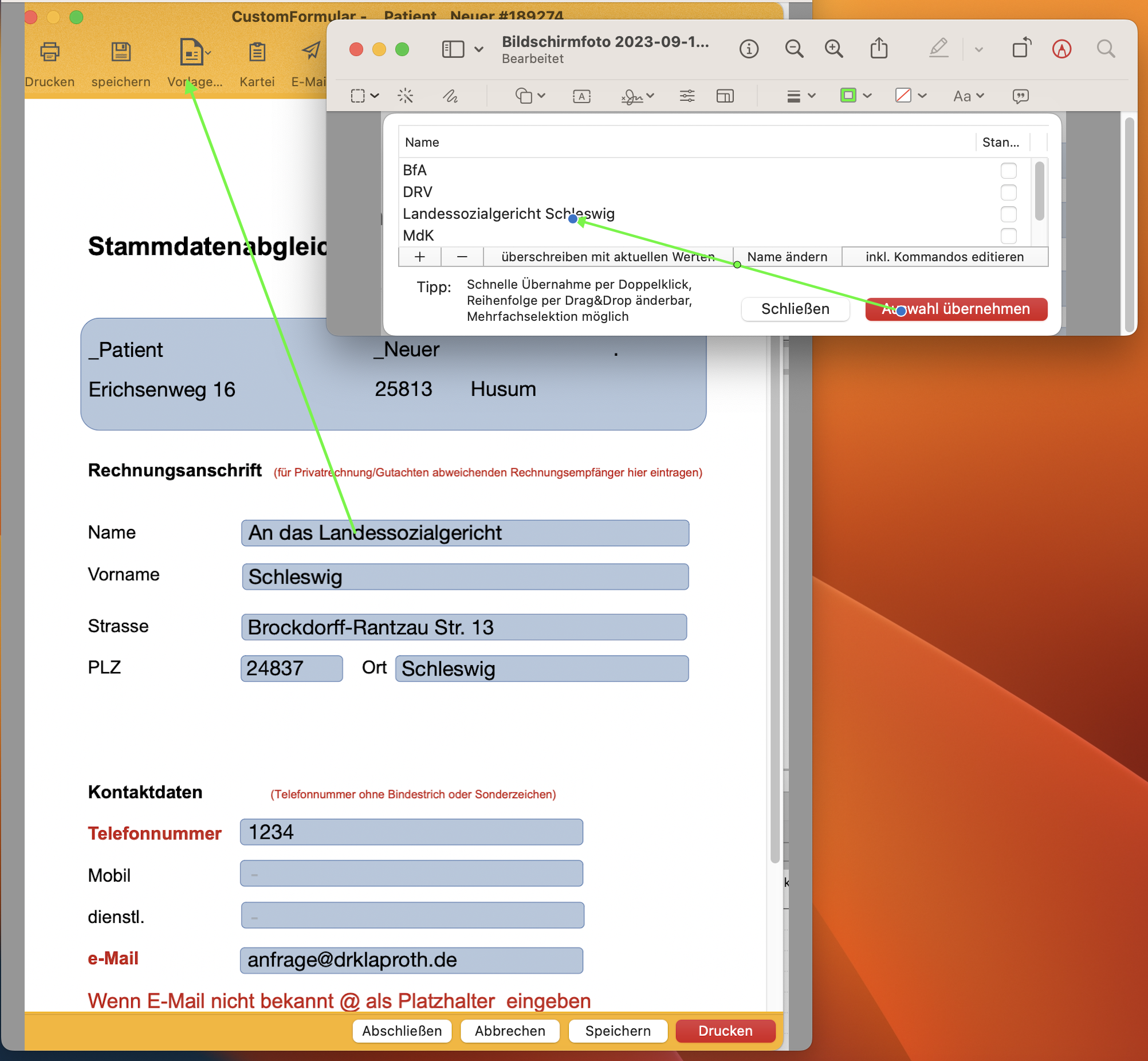This screenshot has width=1148, height=1061.
Task: Click the E-Mail paper plane toolbar icon
Action: [x=310, y=52]
